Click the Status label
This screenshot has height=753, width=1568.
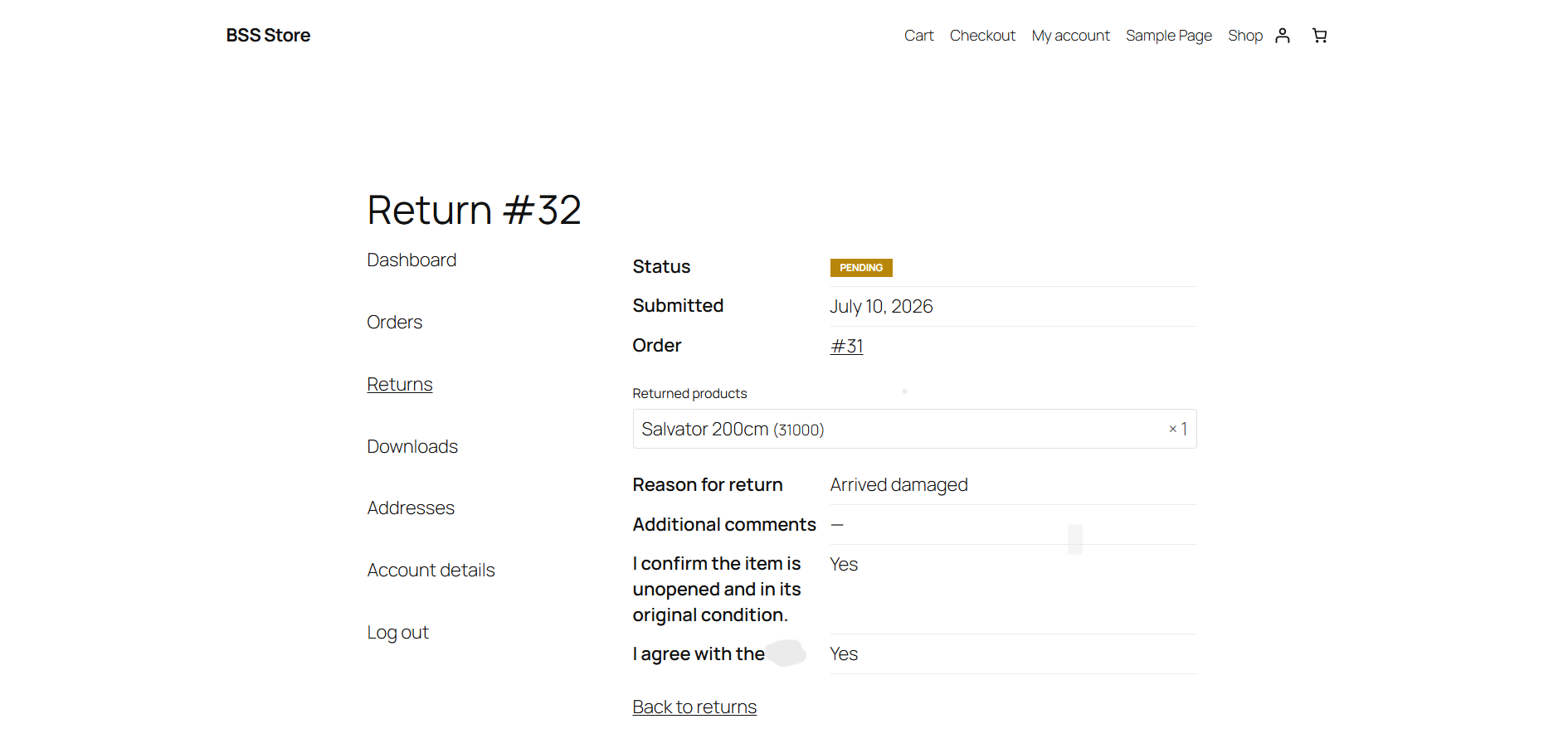661,266
